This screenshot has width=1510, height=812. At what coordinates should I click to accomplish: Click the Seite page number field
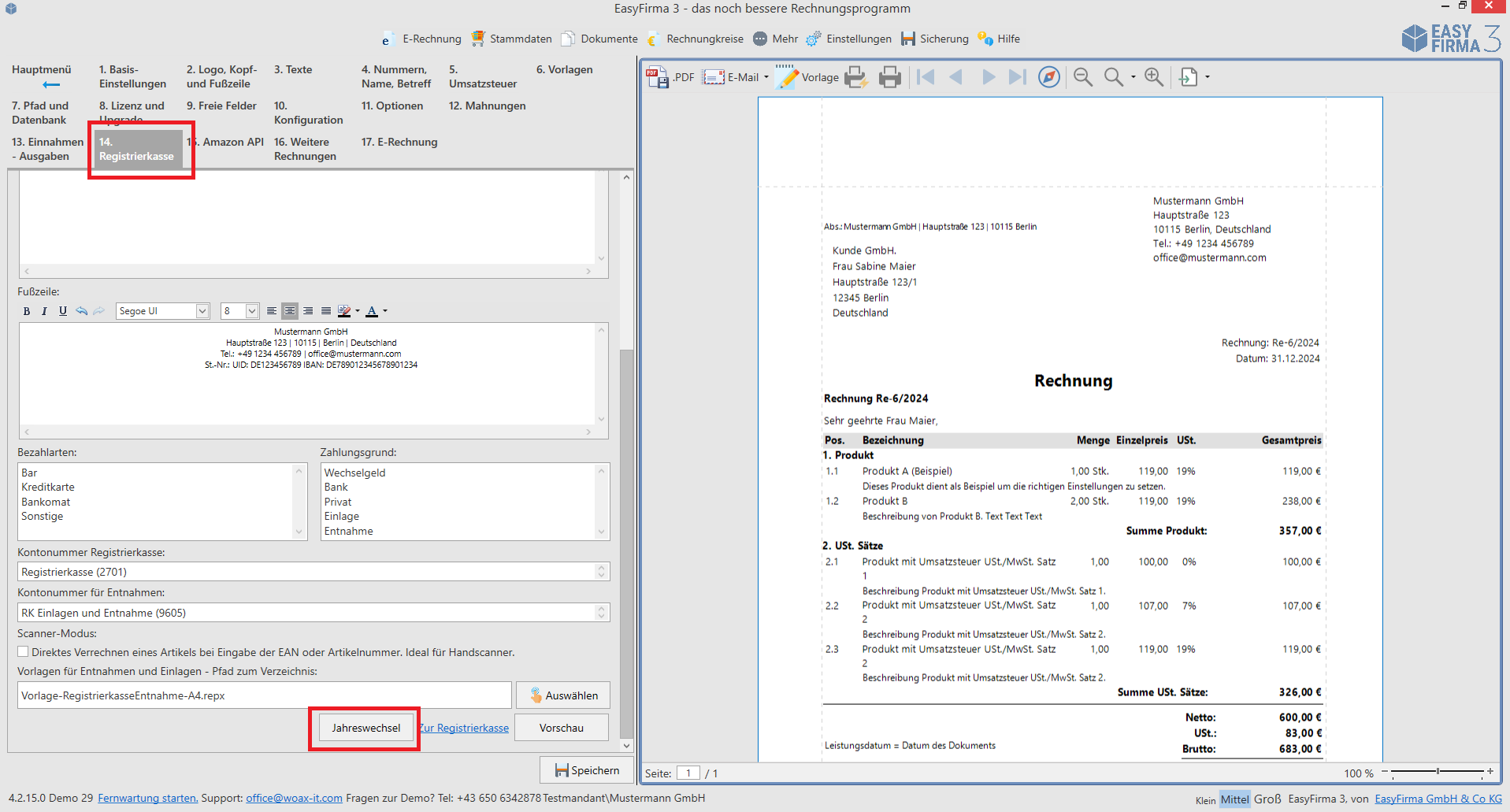coord(688,773)
